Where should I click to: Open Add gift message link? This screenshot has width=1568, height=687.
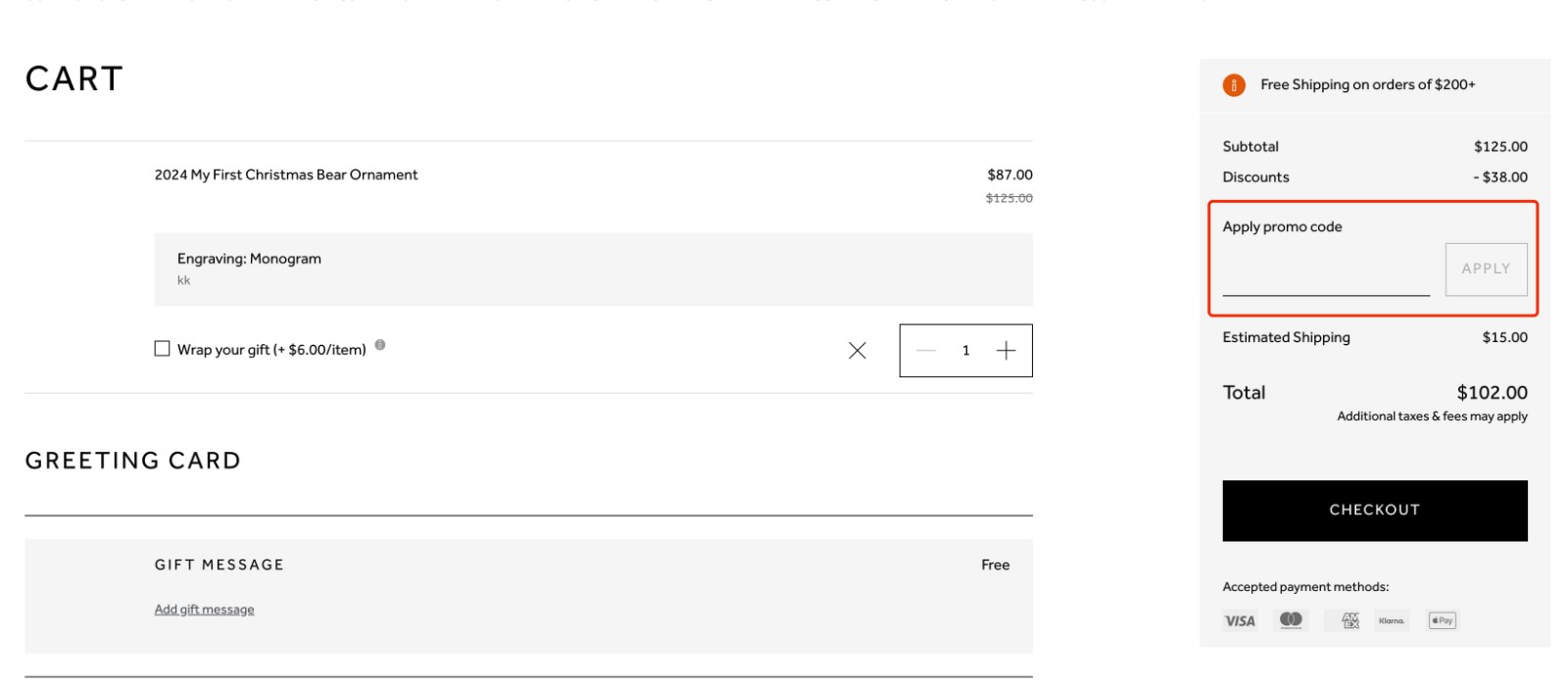point(203,609)
